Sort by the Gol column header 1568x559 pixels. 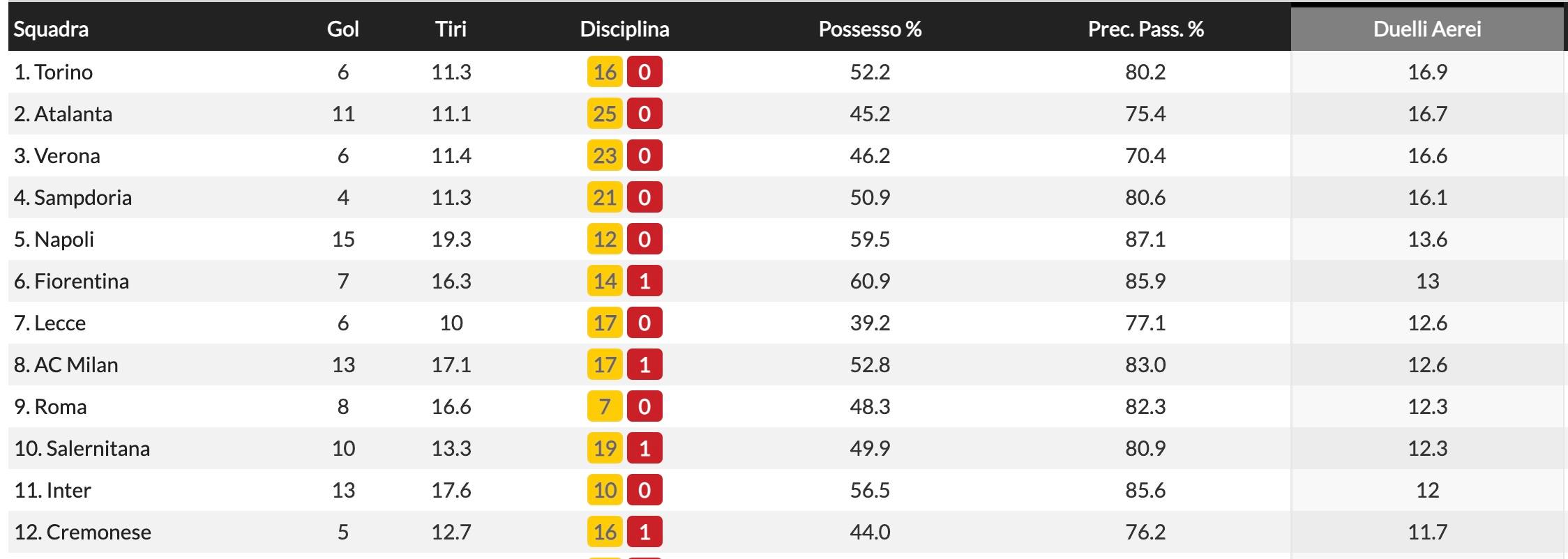click(x=342, y=29)
